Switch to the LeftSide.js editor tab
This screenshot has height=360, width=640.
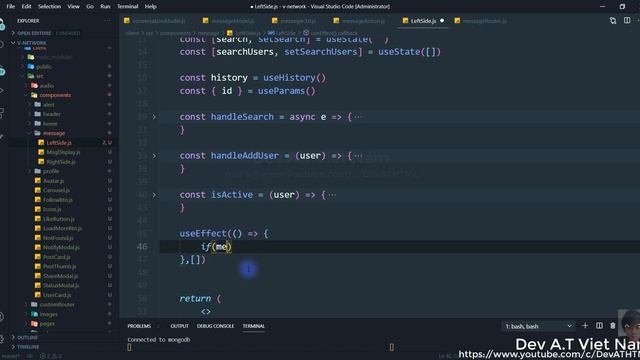[423, 21]
